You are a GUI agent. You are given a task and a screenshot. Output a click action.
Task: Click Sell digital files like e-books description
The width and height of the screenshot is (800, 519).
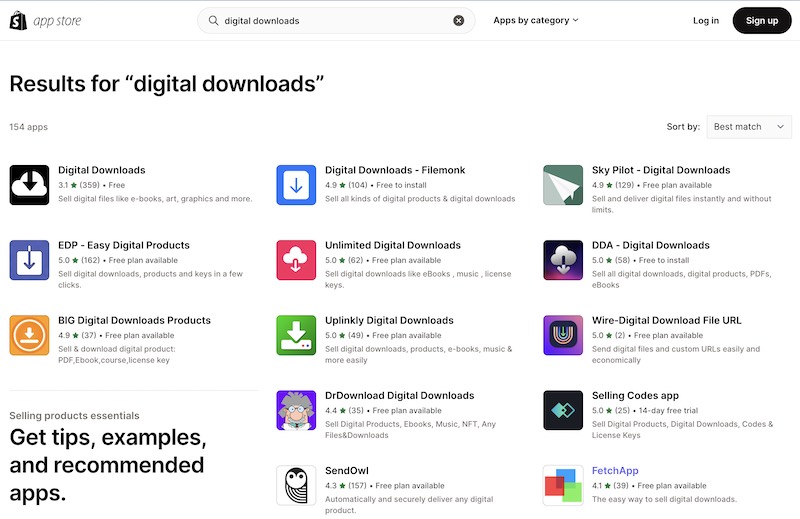pos(155,199)
